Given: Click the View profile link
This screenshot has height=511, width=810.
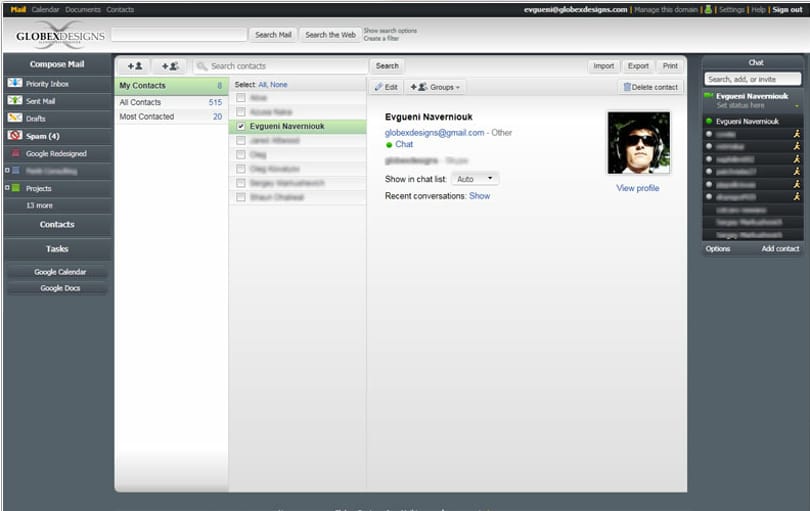Looking at the screenshot, I should [637, 188].
